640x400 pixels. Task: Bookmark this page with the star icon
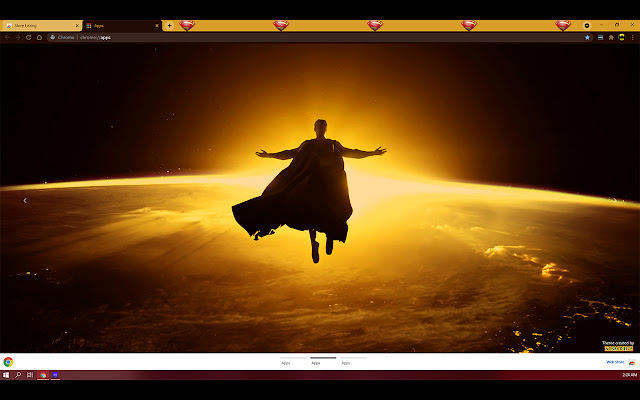[x=587, y=37]
